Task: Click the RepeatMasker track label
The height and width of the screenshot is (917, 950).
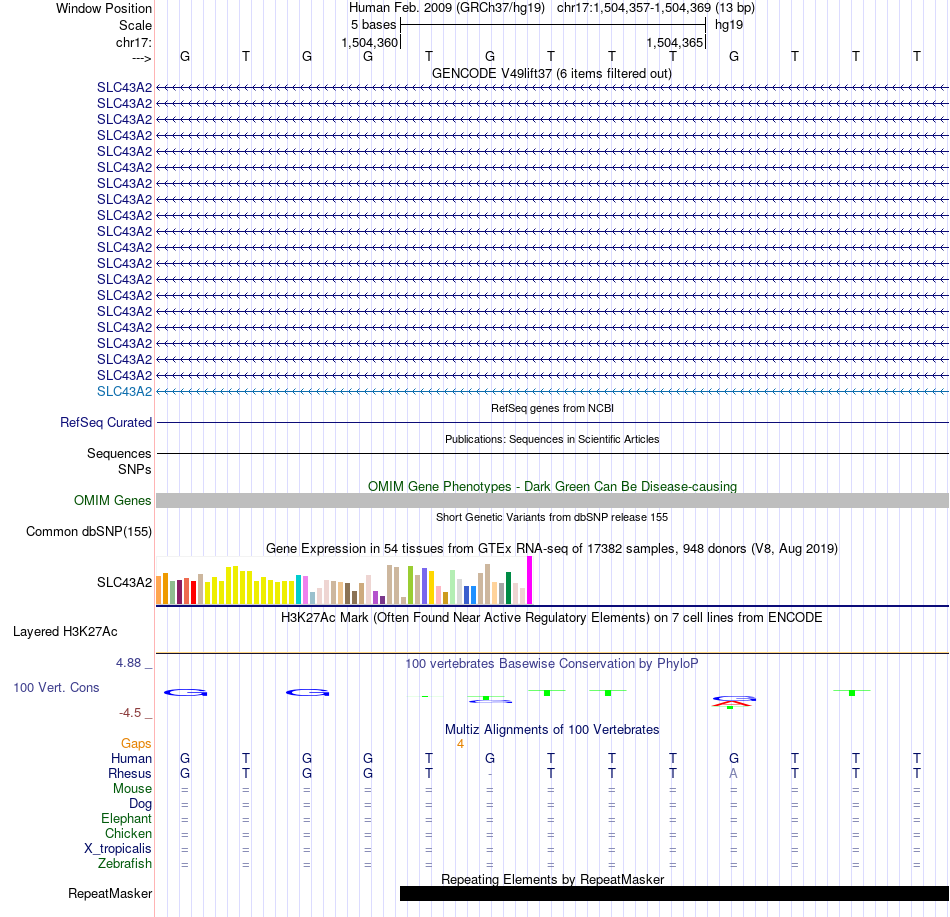Action: pos(110,893)
